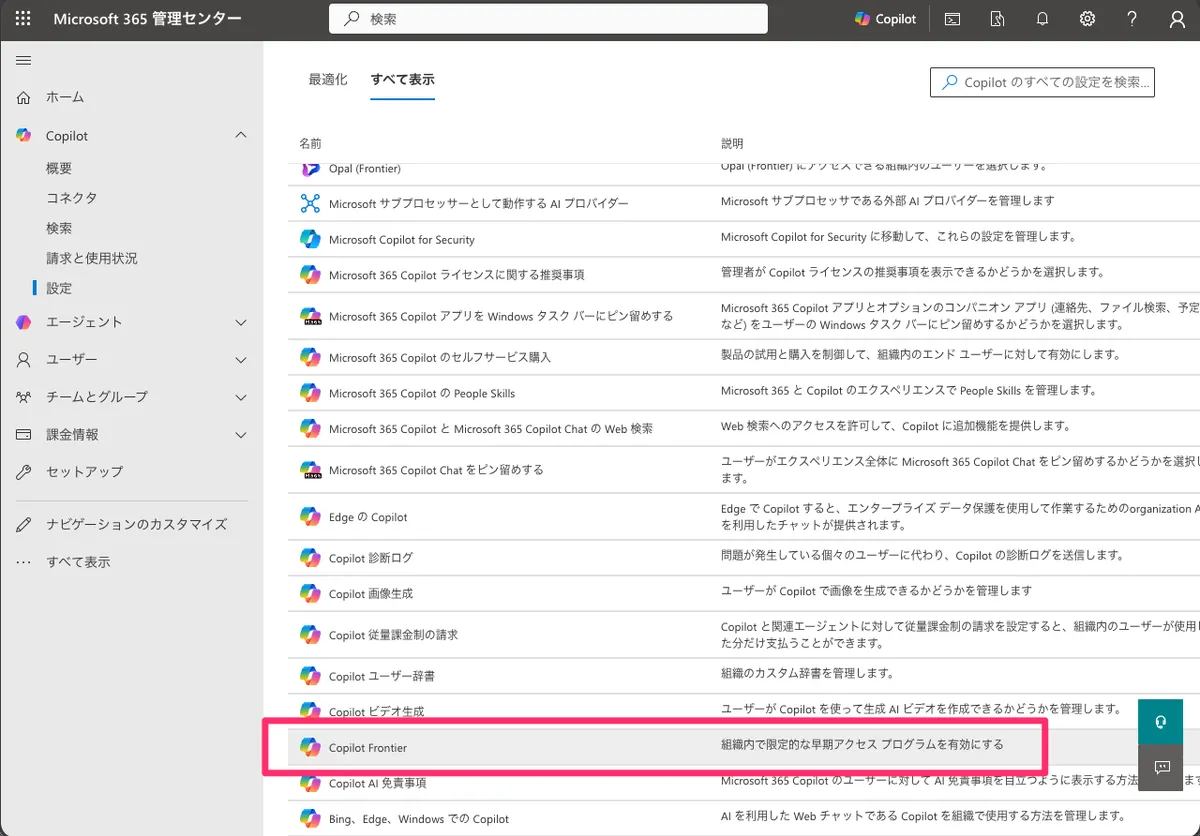
Task: Open the settings gear icon in header
Action: pyautogui.click(x=1087, y=19)
